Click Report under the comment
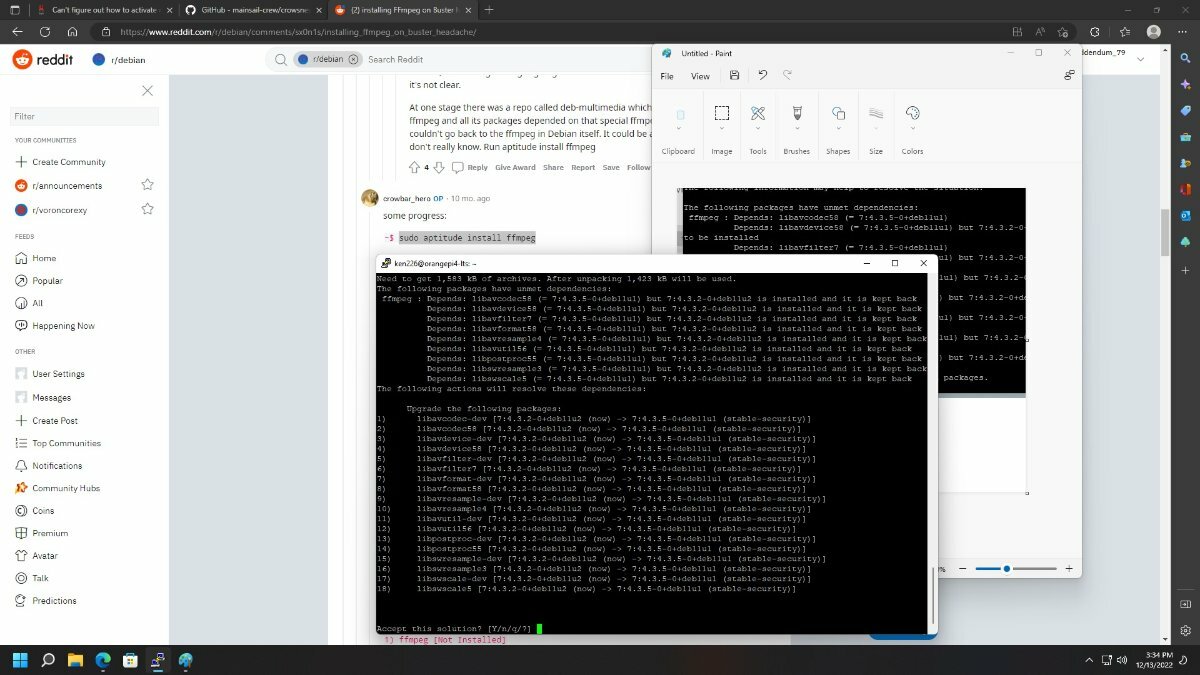Image resolution: width=1200 pixels, height=675 pixels. pyautogui.click(x=583, y=168)
